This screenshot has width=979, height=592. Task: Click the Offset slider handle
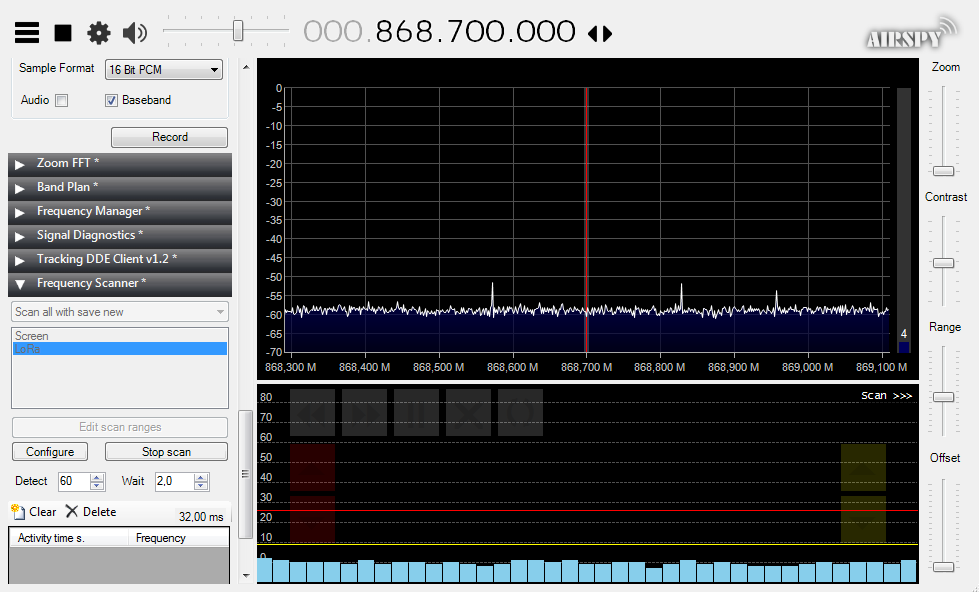pos(943,567)
